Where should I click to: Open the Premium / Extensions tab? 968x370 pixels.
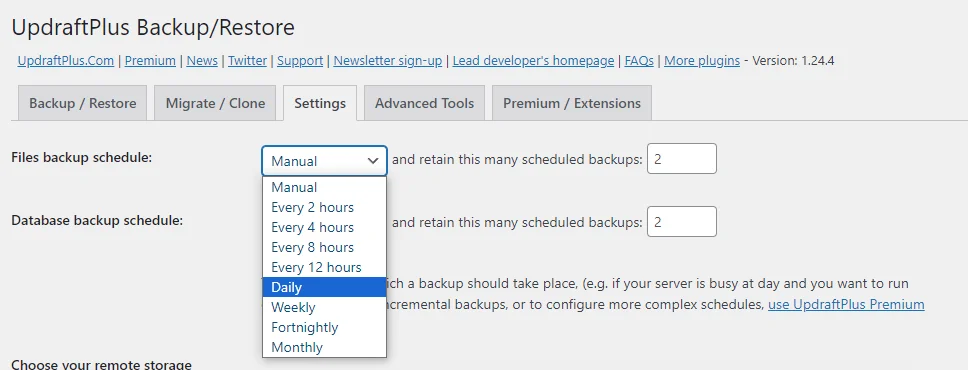[x=572, y=103]
